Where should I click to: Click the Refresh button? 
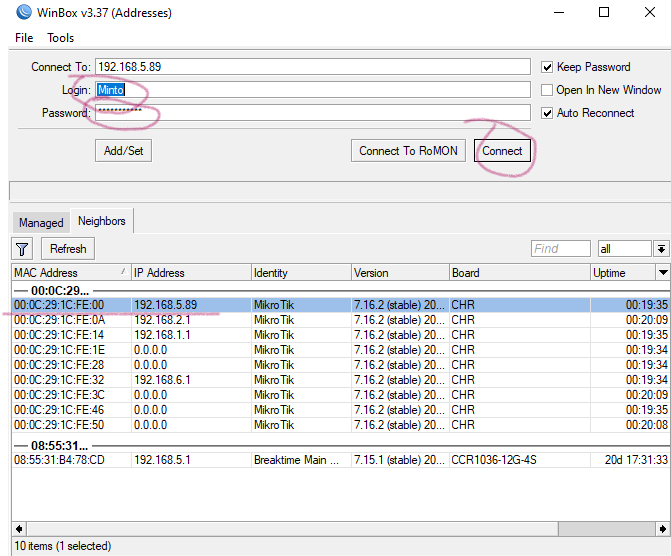68,249
